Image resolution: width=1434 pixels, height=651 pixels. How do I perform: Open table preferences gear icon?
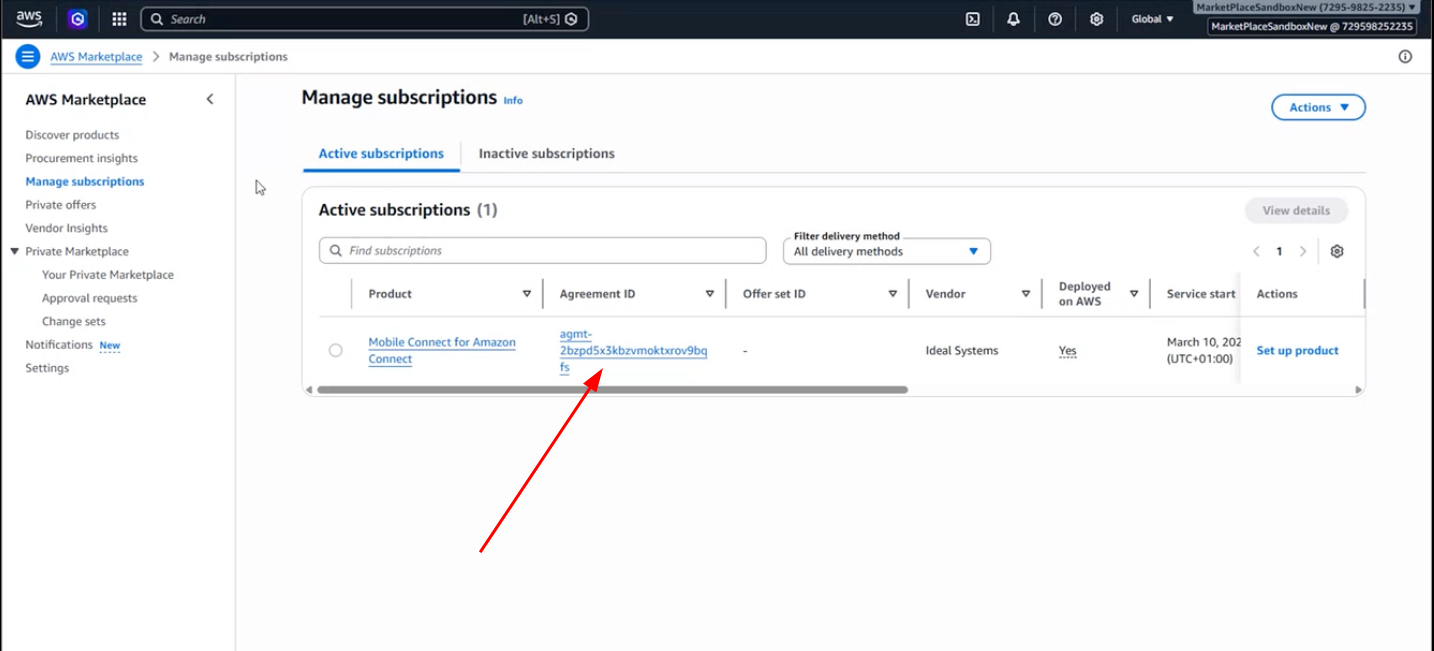tap(1337, 251)
